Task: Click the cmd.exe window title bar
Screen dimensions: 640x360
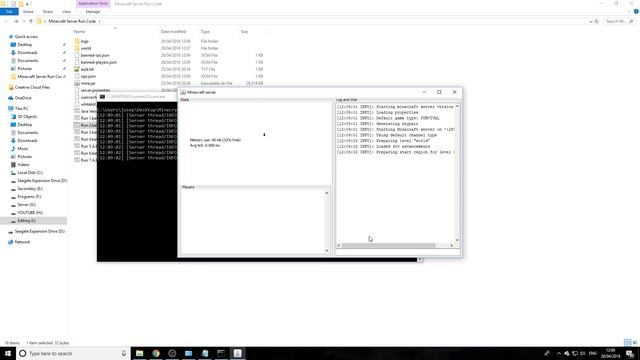Action: click(138, 97)
